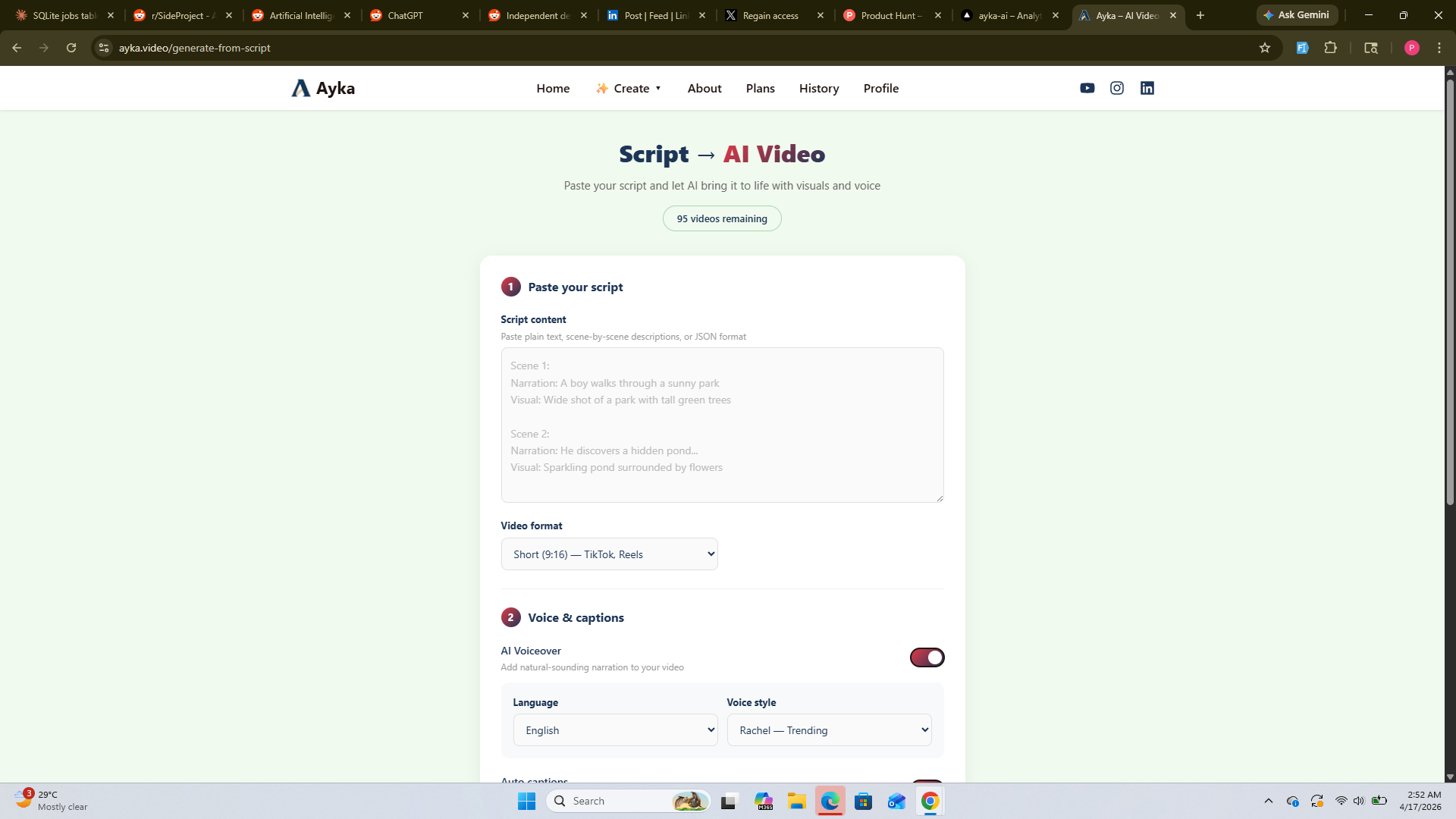This screenshot has width=1456, height=819.
Task: Expand the Create menu in navbar
Action: pyautogui.click(x=629, y=88)
